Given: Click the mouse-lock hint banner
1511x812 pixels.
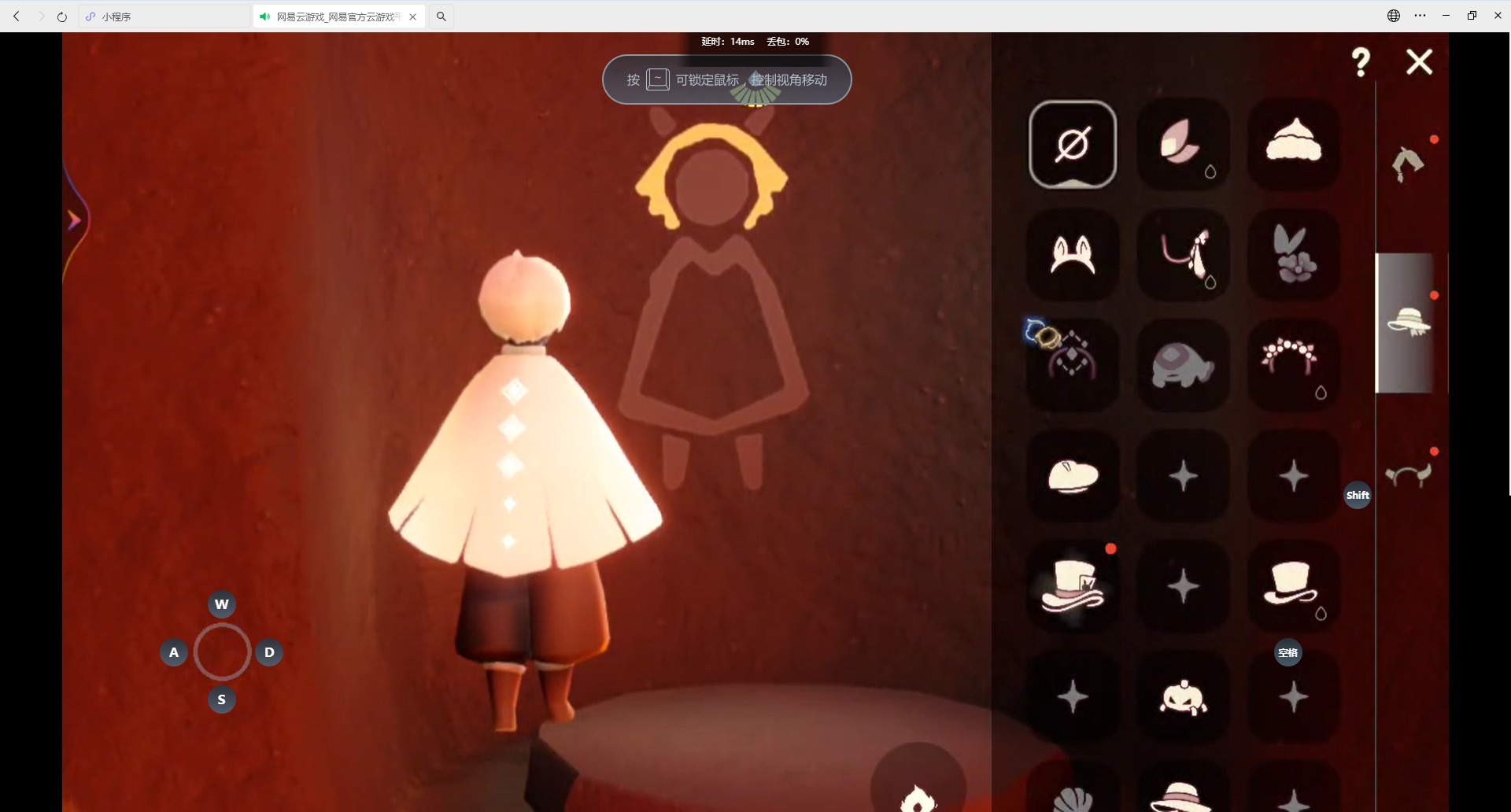Looking at the screenshot, I should pos(727,79).
